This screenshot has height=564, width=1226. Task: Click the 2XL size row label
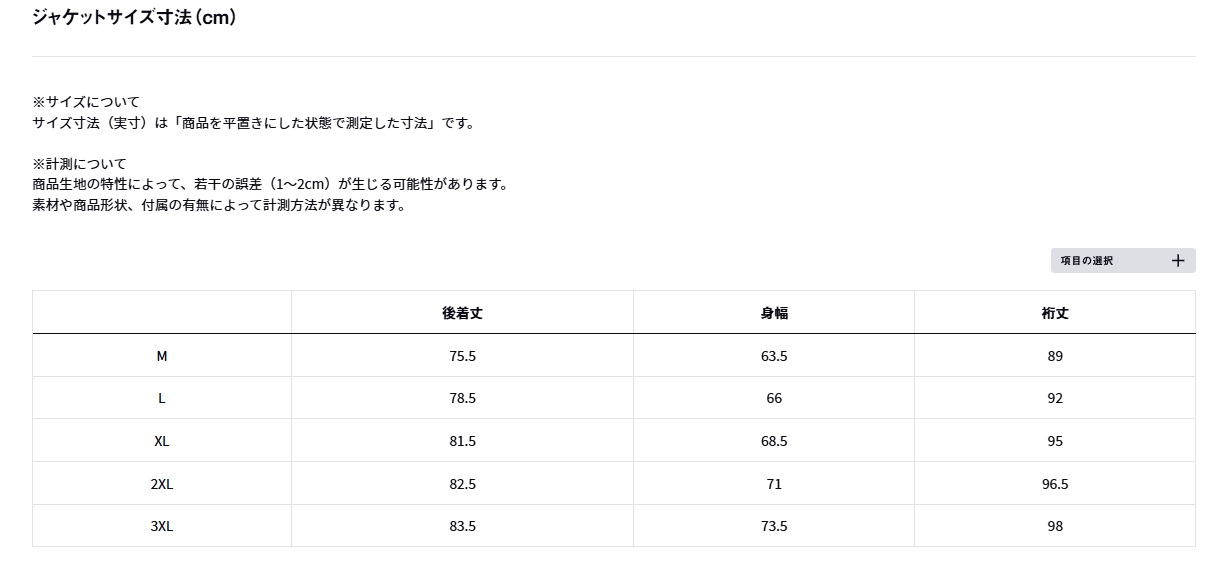pyautogui.click(x=162, y=484)
